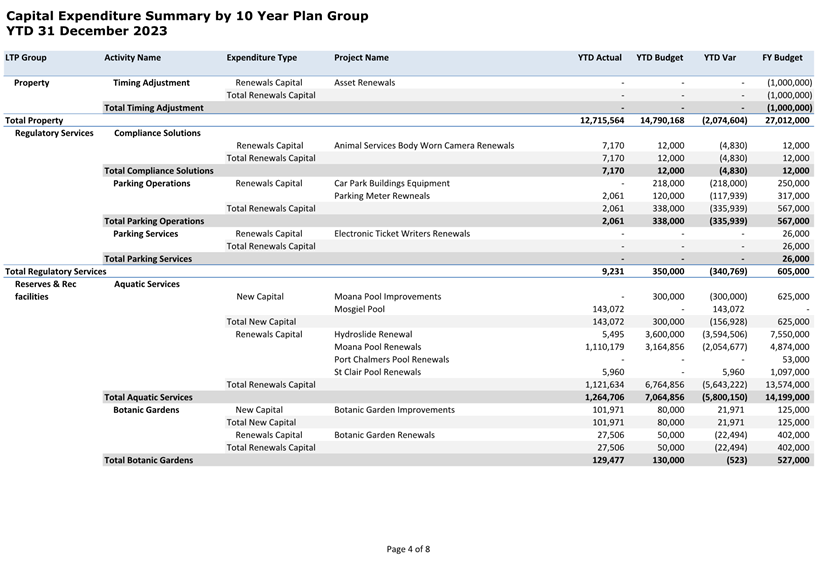
Task: Click the 'Parking Operations' activity name
Action: [x=152, y=183]
